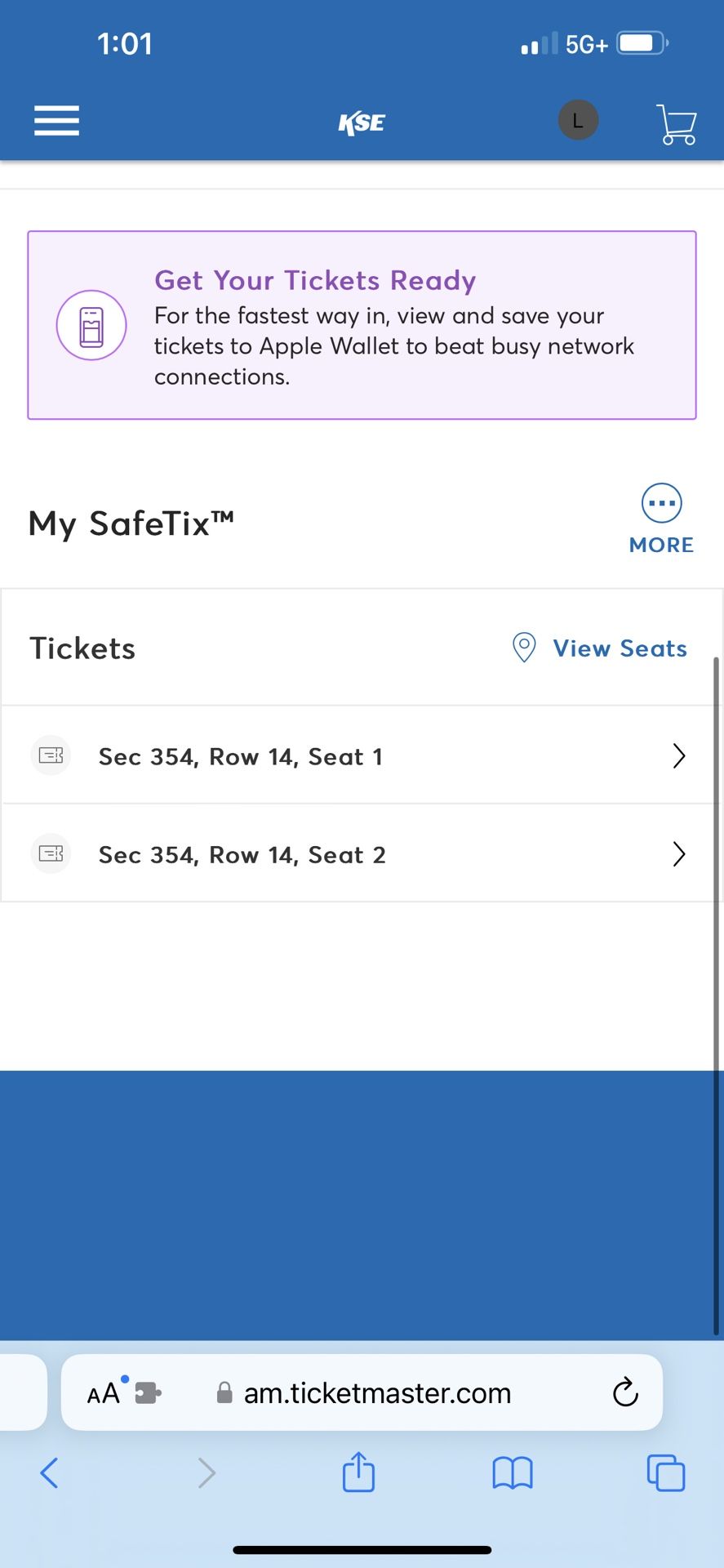Open Sec 354, Row 14, Seat 1
Screen dimensions: 724x1568
click(x=362, y=755)
